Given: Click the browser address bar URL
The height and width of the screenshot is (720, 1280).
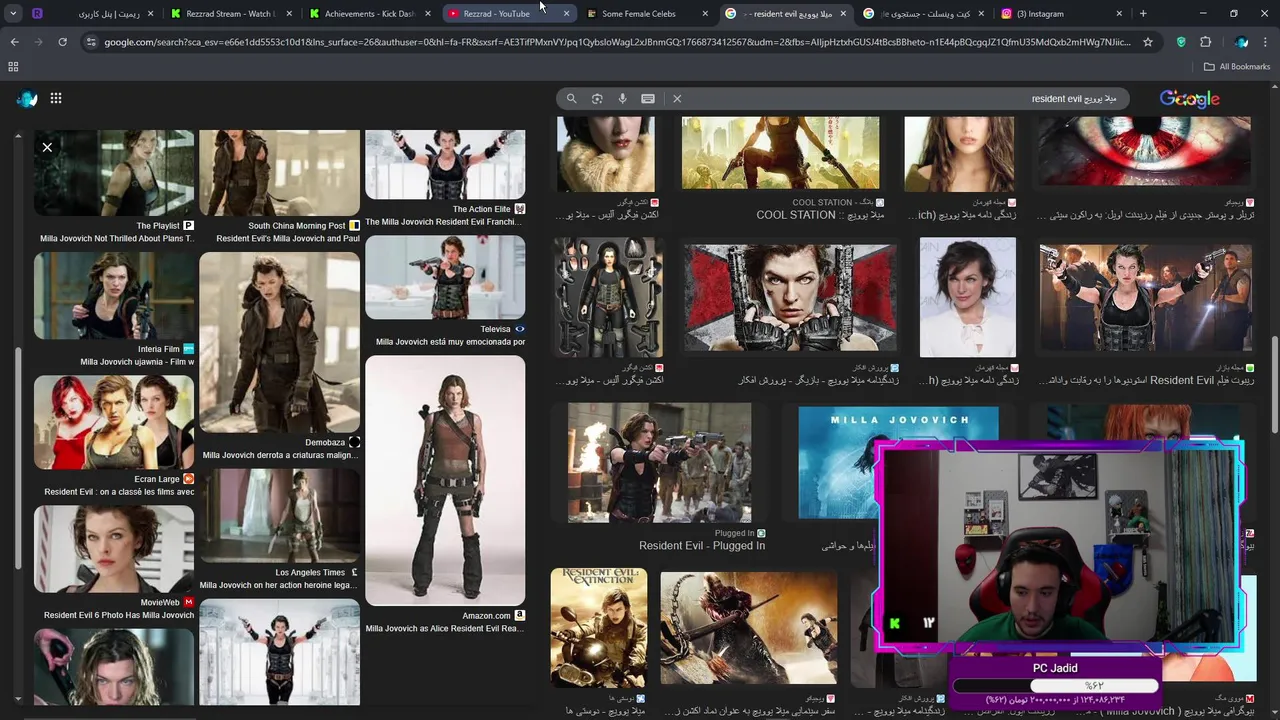Looking at the screenshot, I should tap(617, 42).
